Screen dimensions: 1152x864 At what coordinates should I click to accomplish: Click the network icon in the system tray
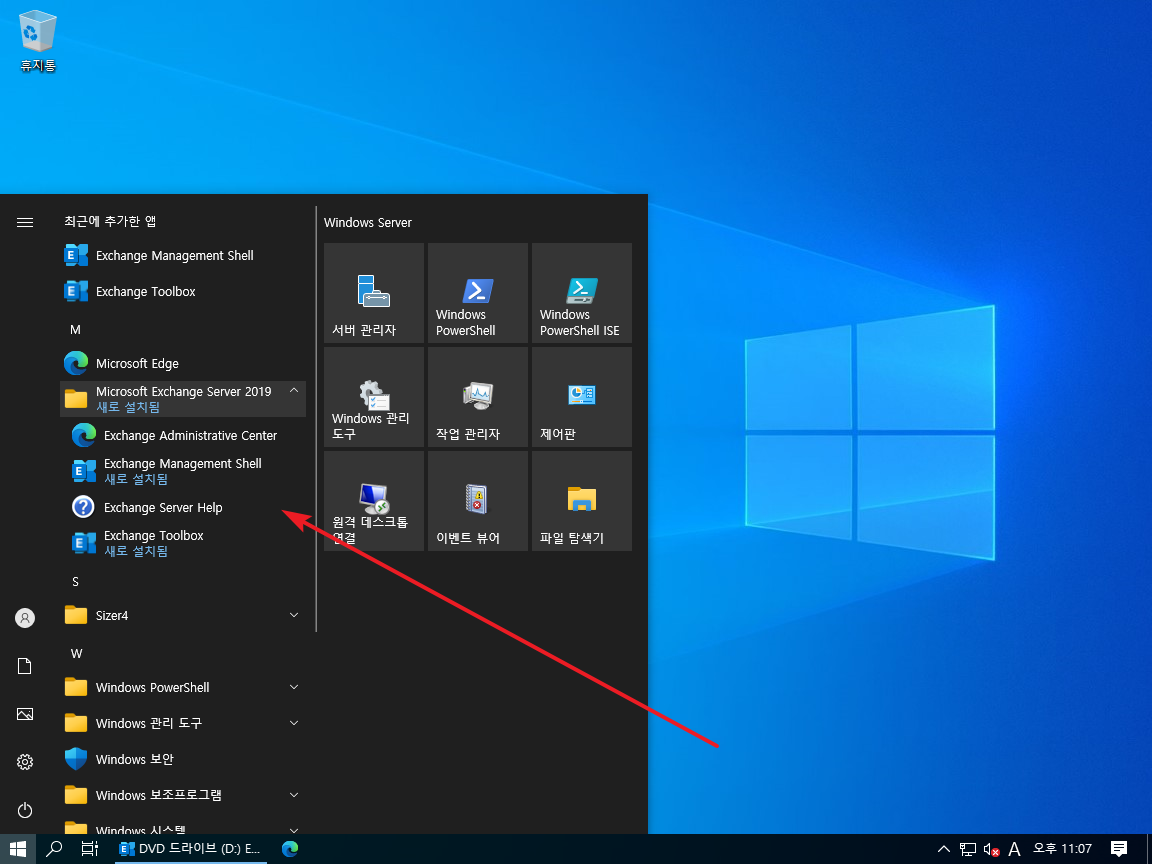pyautogui.click(x=968, y=849)
